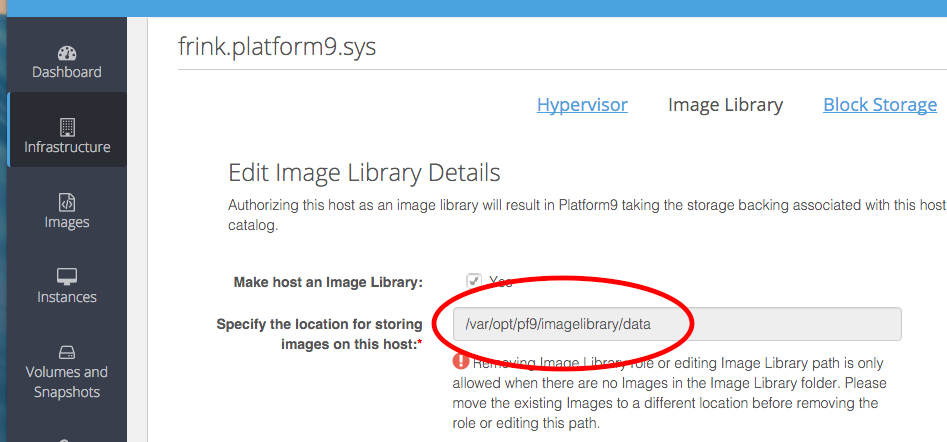947x442 pixels.
Task: Navigate to Instances sidebar label
Action: (x=67, y=297)
